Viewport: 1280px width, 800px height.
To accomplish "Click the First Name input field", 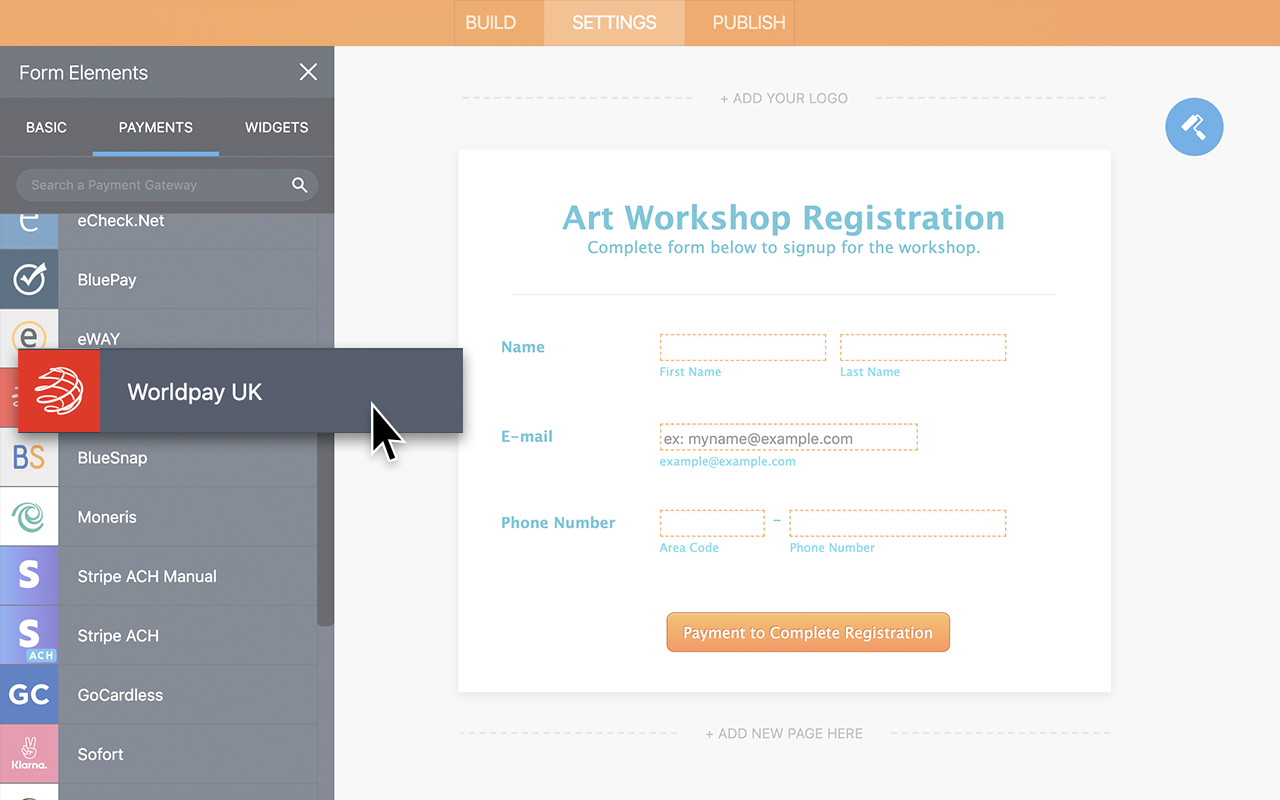I will [x=743, y=347].
